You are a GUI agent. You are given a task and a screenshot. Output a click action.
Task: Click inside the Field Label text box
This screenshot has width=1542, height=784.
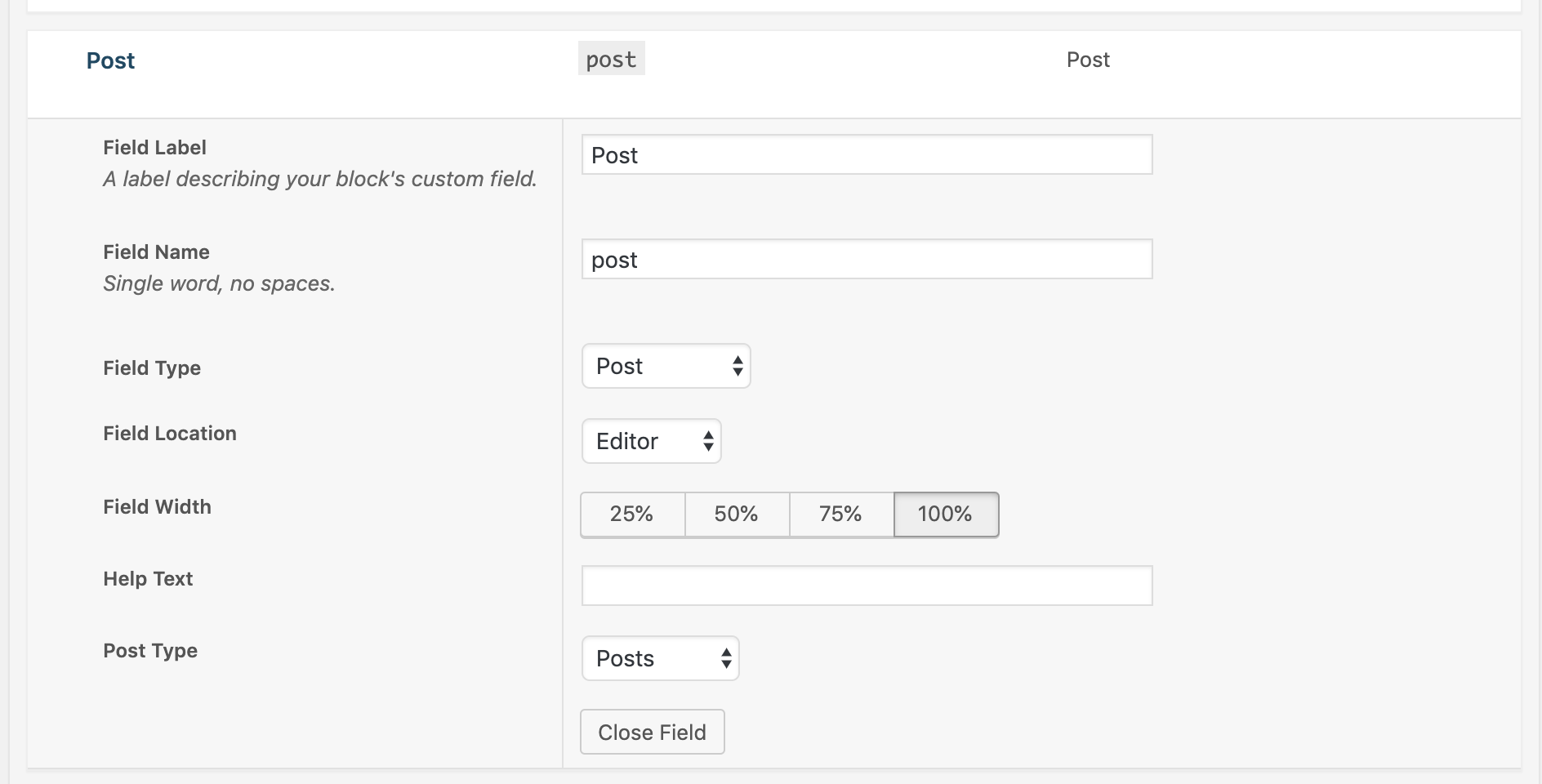click(x=866, y=154)
